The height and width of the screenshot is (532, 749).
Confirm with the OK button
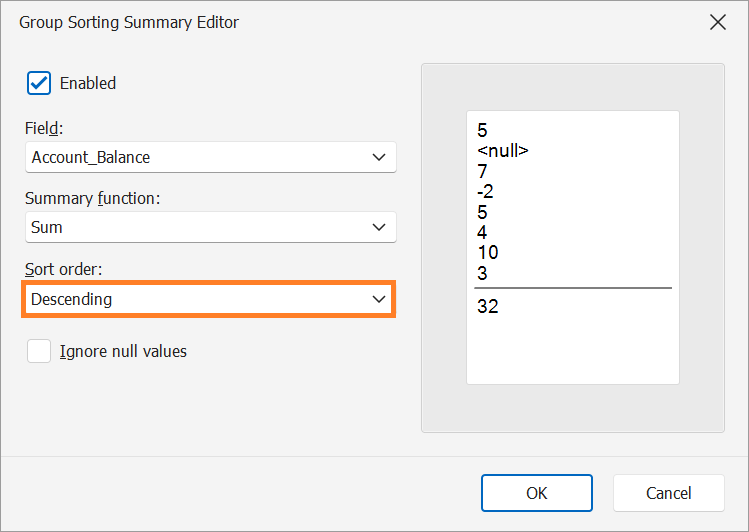click(x=537, y=493)
